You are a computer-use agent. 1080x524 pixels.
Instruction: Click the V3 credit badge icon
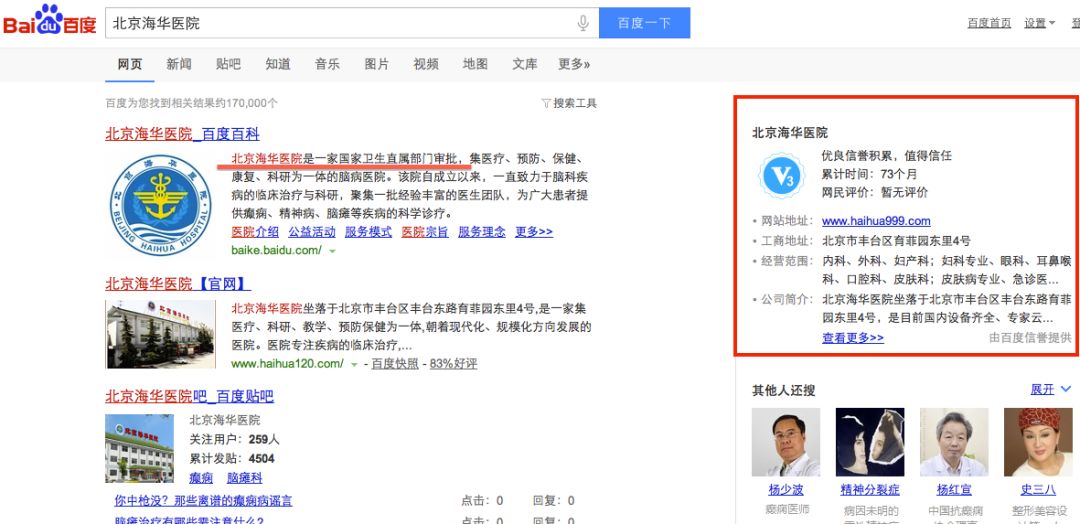tap(782, 176)
